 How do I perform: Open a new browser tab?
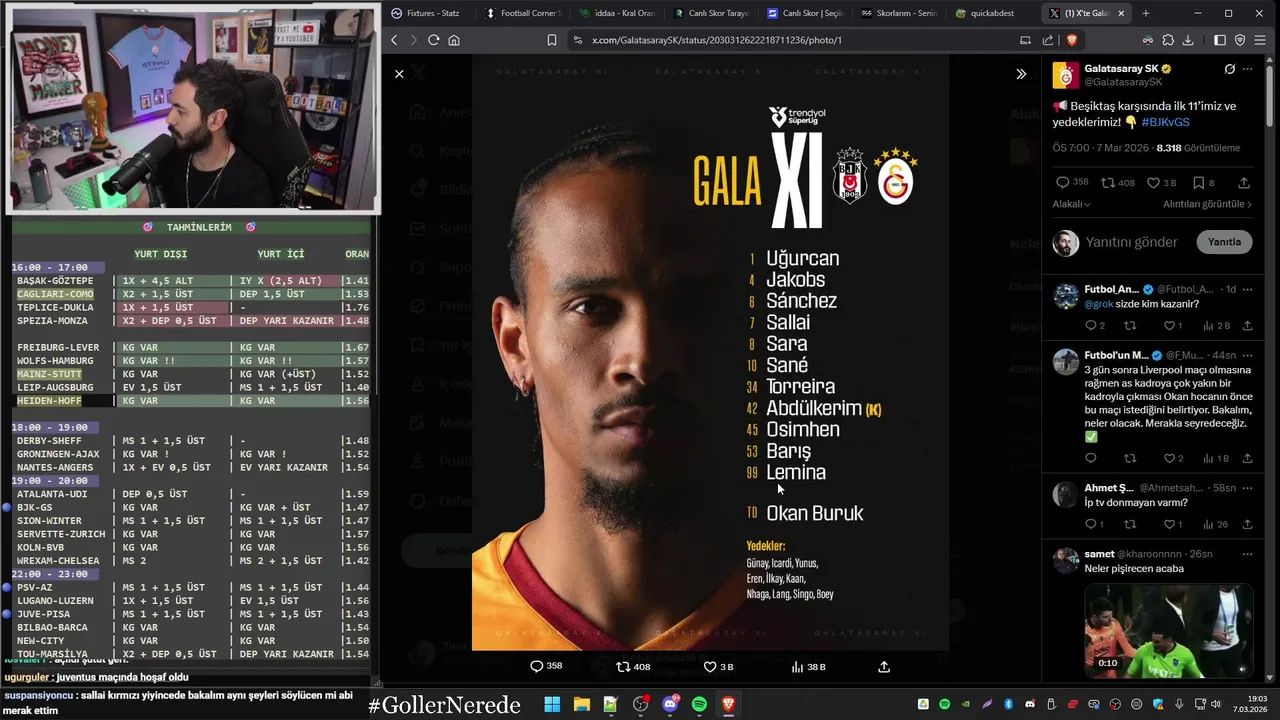(x=1145, y=13)
